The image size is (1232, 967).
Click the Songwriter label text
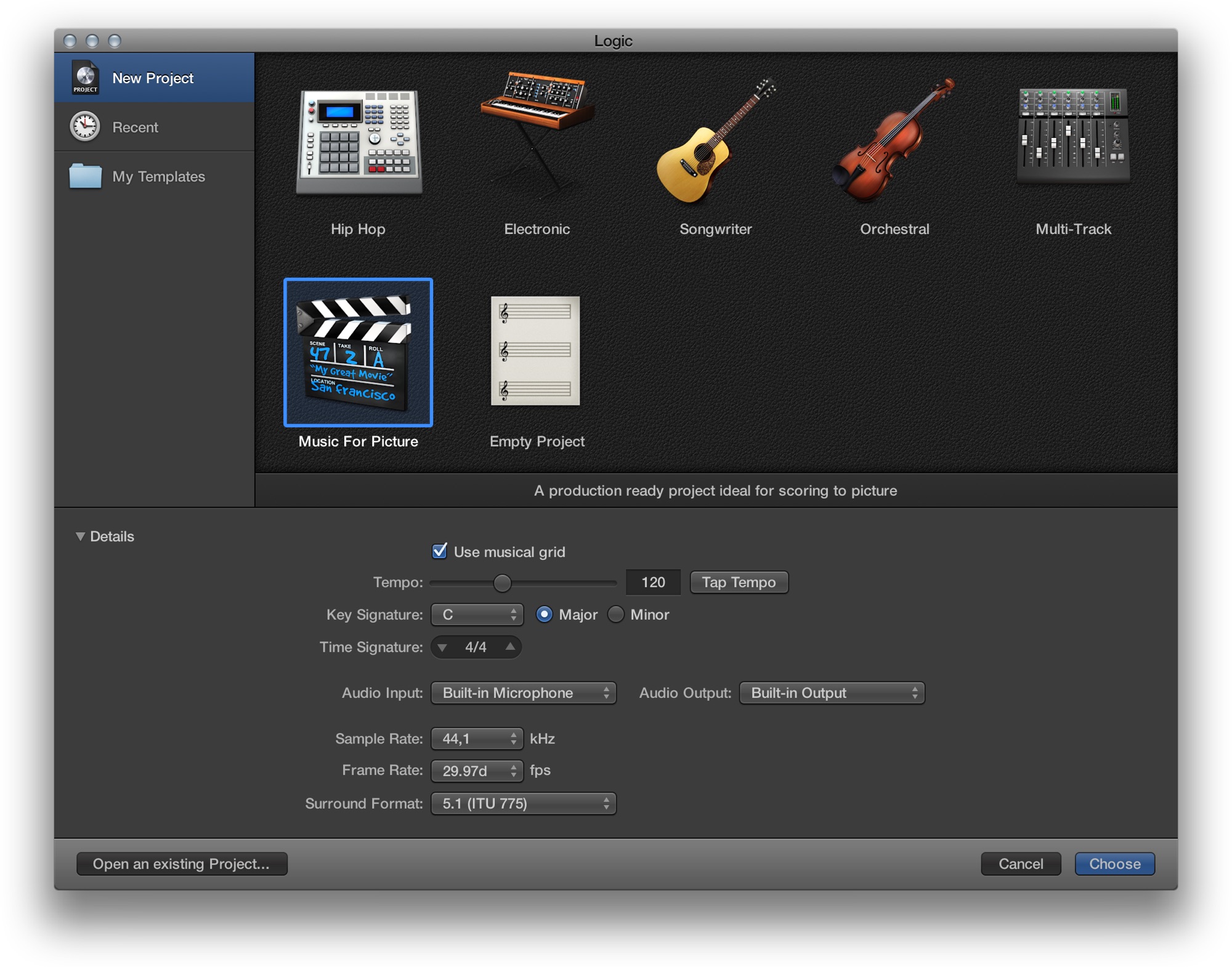(716, 229)
